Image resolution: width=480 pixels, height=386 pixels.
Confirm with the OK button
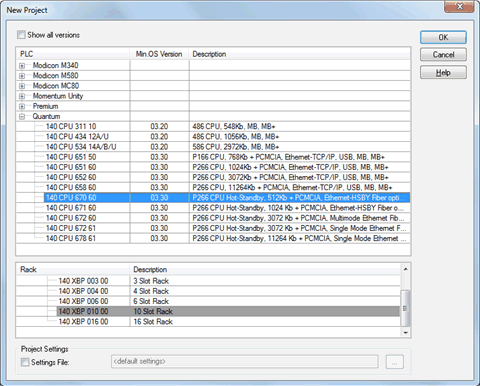point(443,37)
